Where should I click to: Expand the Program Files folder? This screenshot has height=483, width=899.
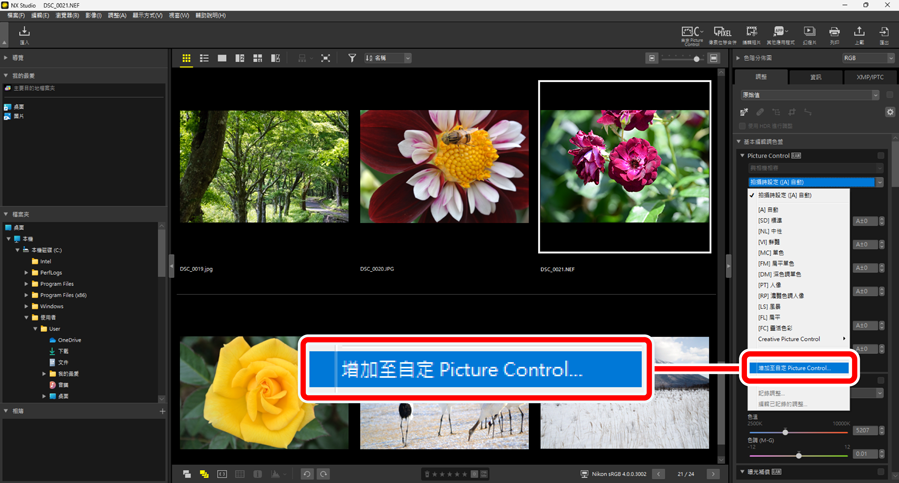click(x=27, y=284)
